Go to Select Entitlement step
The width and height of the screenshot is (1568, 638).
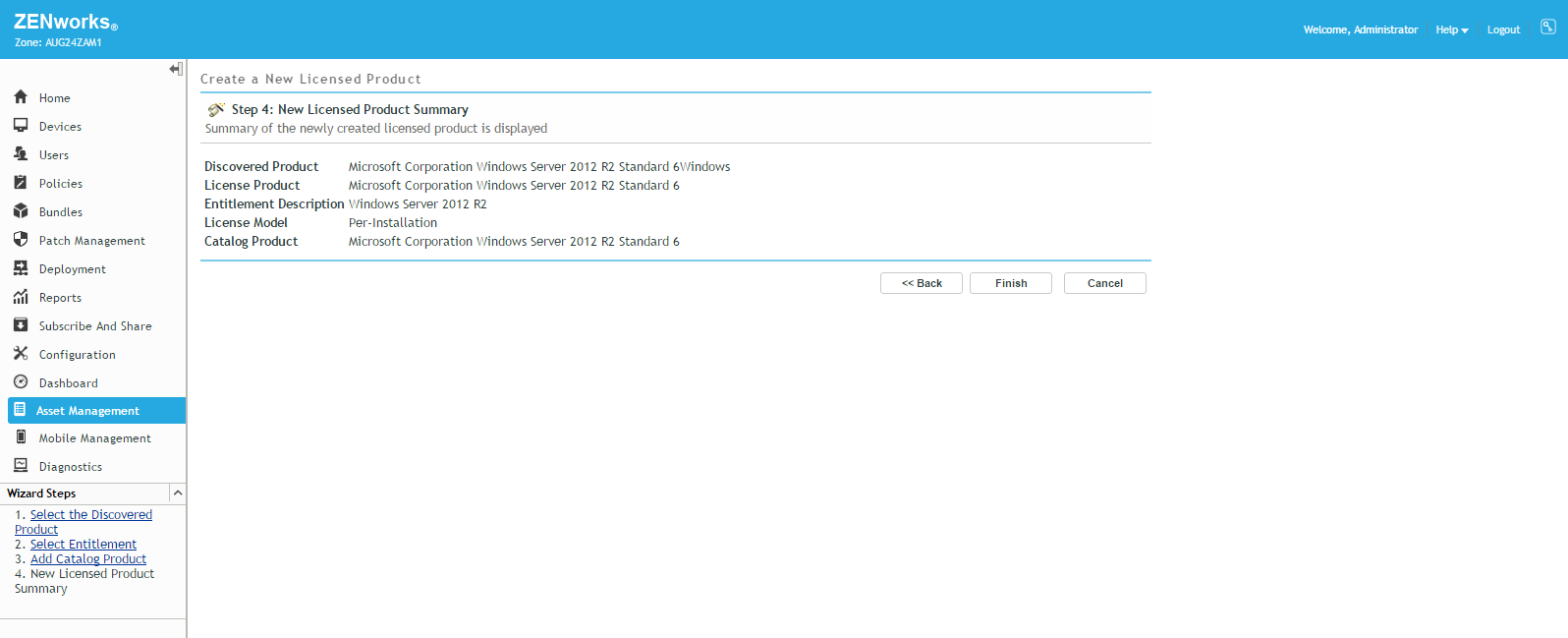[84, 544]
